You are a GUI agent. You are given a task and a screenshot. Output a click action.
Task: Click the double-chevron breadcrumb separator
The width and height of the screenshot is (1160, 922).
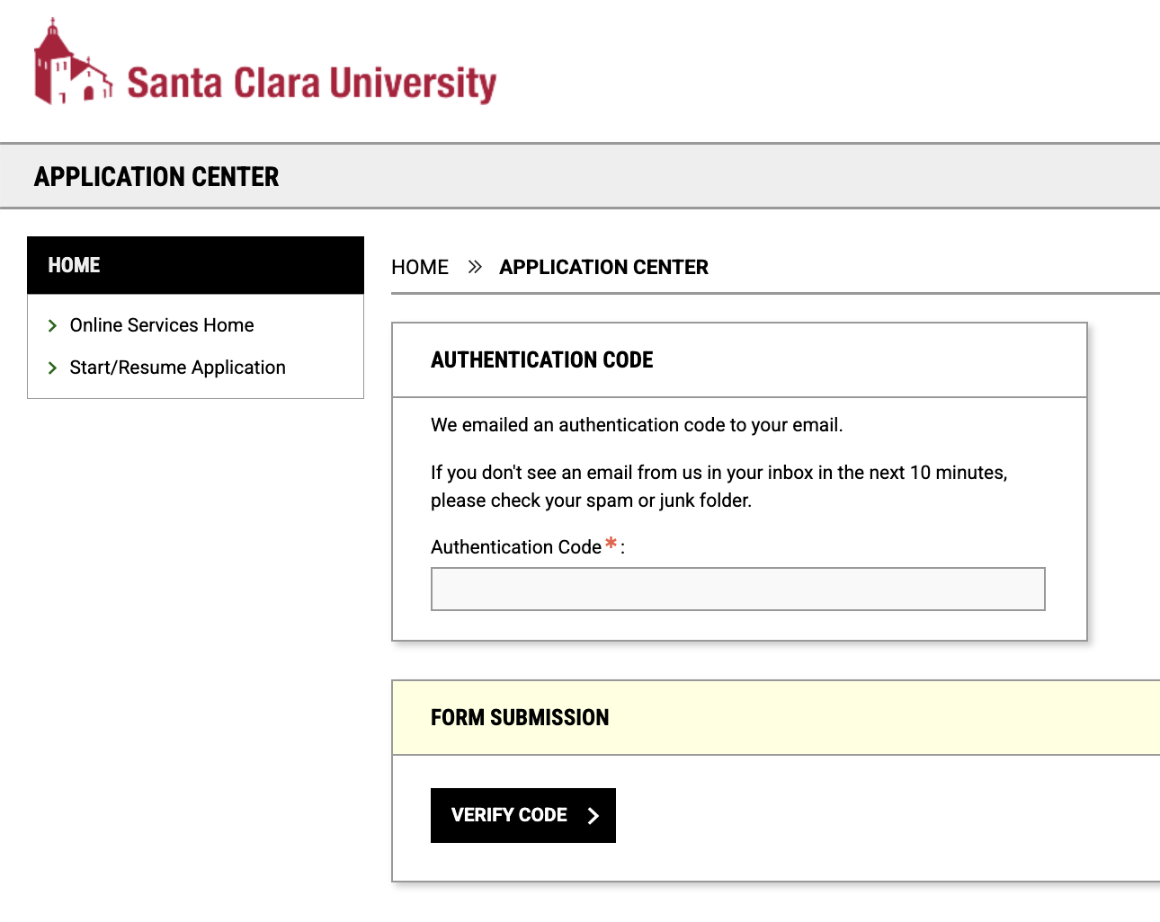pyautogui.click(x=472, y=266)
